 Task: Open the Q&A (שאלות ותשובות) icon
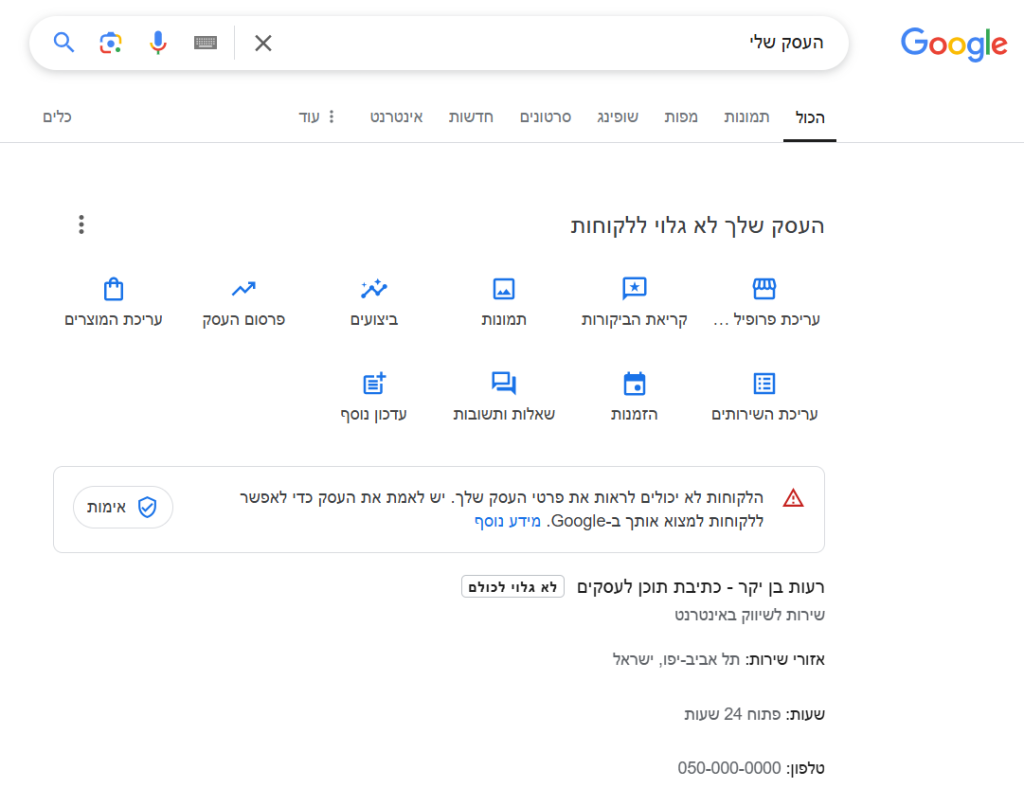click(503, 383)
